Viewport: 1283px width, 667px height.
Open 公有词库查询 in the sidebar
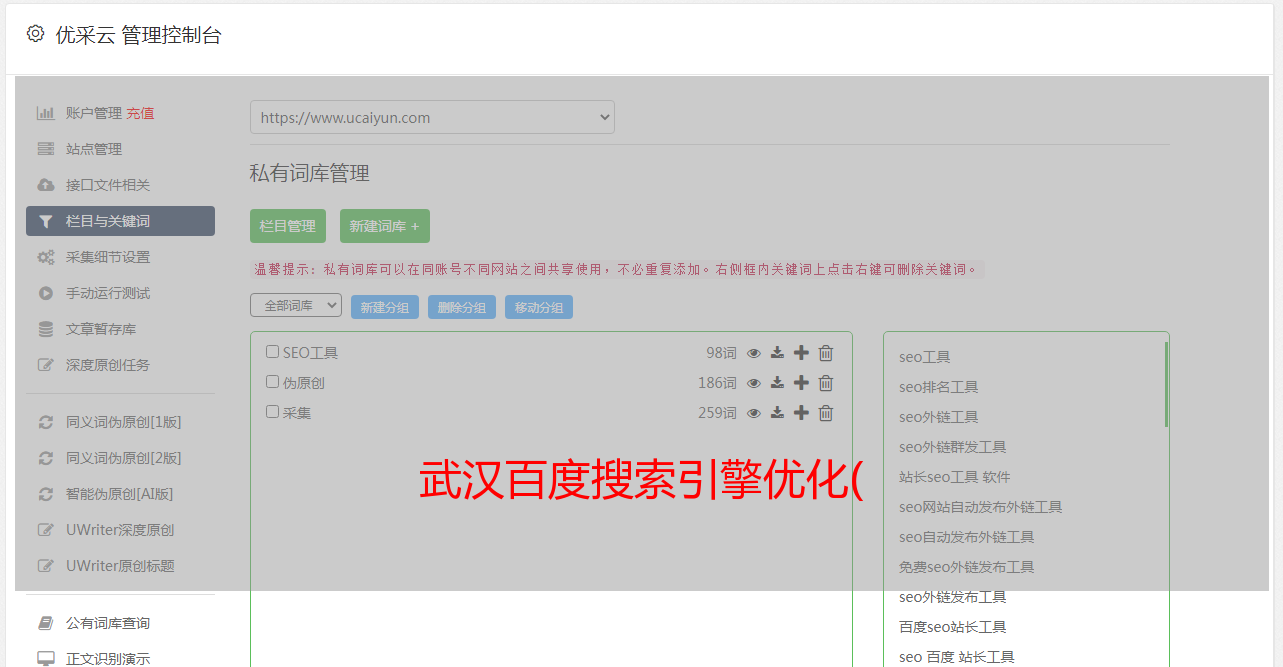pyautogui.click(x=108, y=623)
